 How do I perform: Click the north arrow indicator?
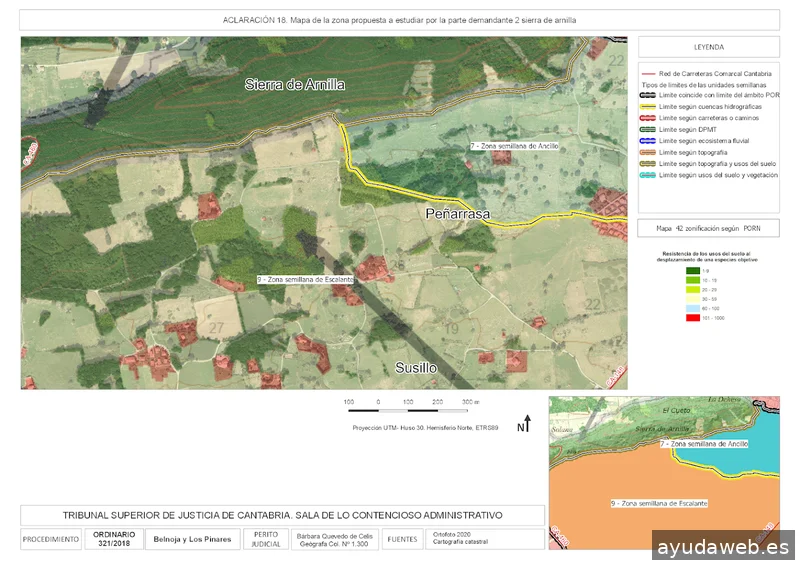(526, 424)
